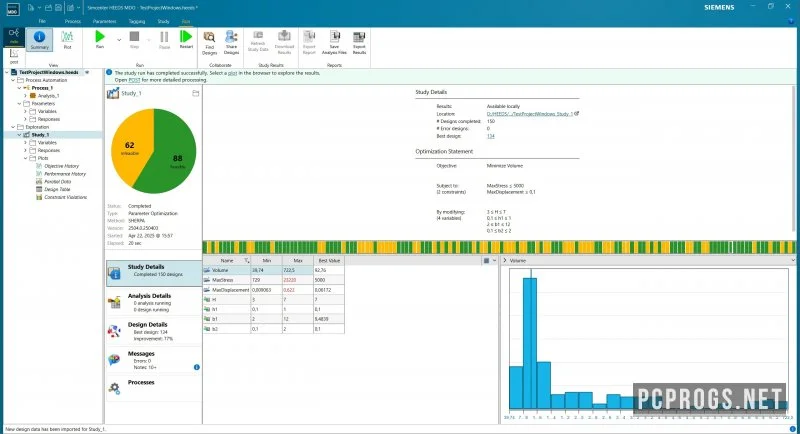
Task: Click the open project icon in title bar
Action: 48,8
